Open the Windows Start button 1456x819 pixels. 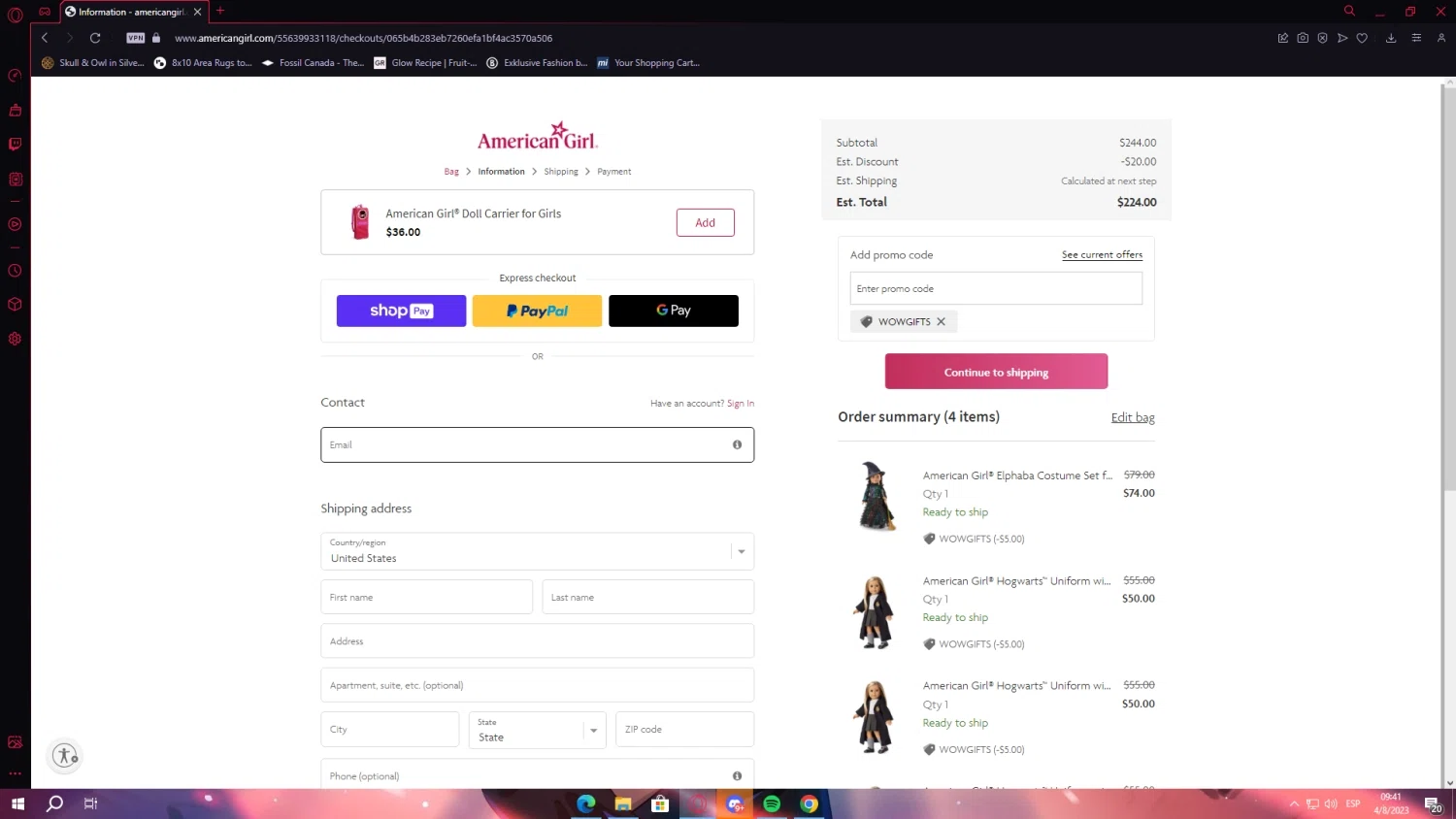[17, 803]
